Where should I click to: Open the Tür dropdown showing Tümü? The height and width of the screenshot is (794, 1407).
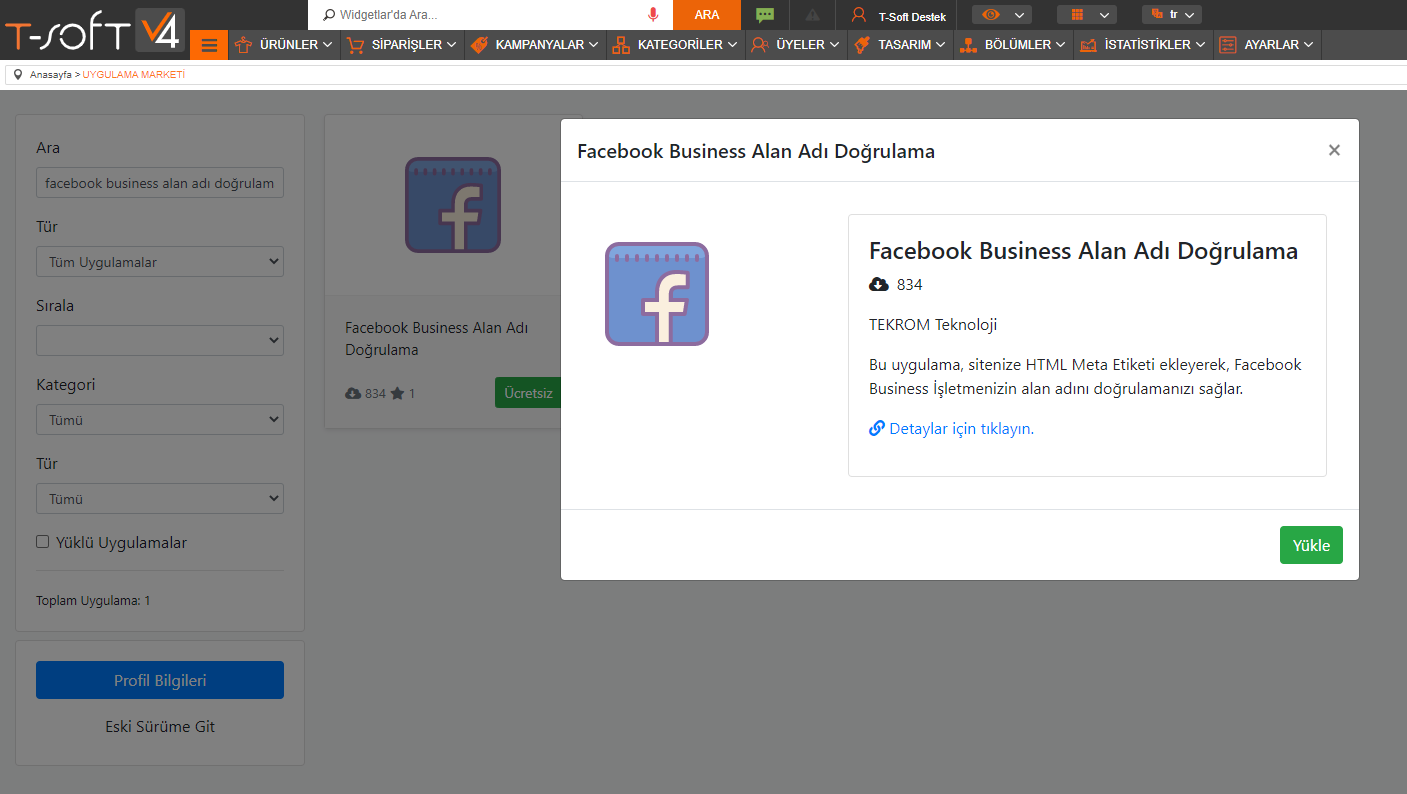coord(160,499)
